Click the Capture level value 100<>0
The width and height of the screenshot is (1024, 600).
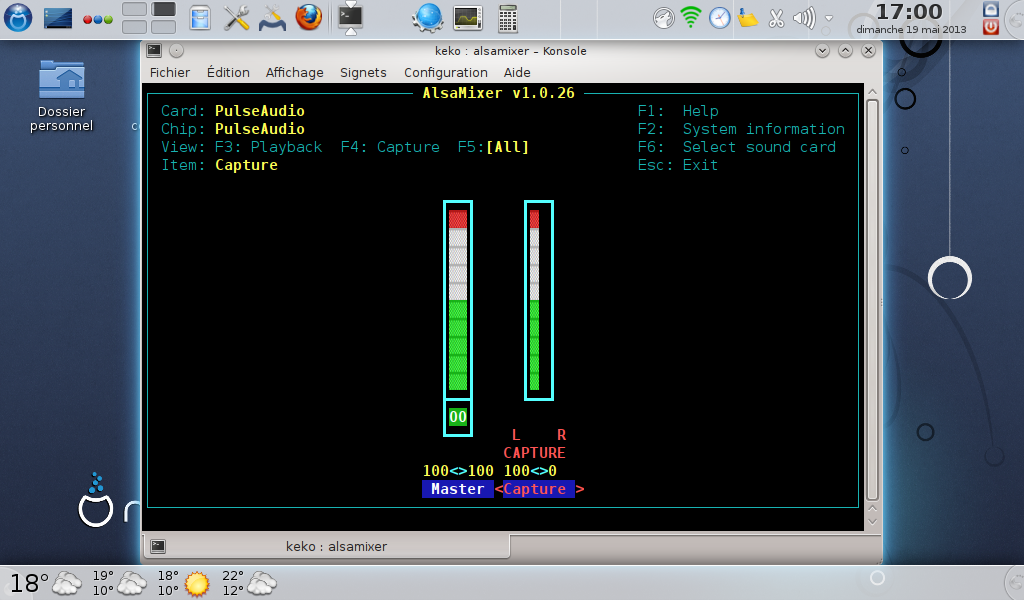click(530, 471)
